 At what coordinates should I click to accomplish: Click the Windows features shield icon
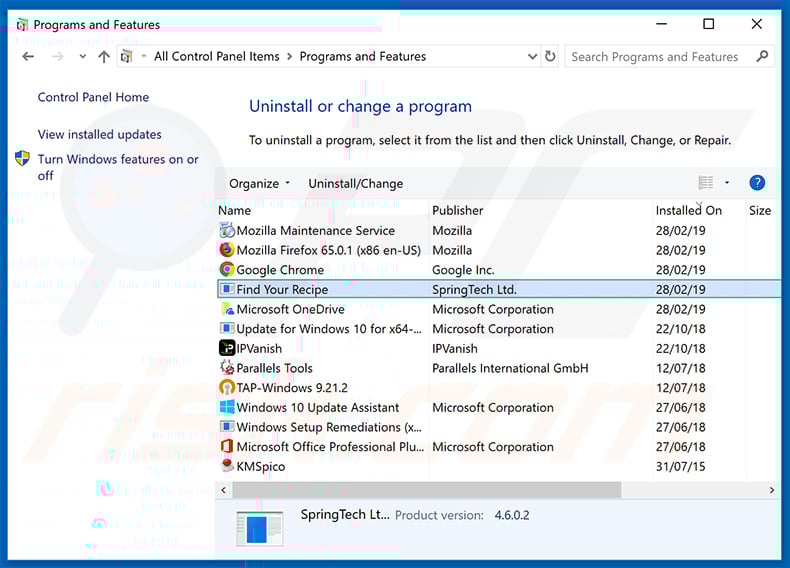pyautogui.click(x=22, y=158)
